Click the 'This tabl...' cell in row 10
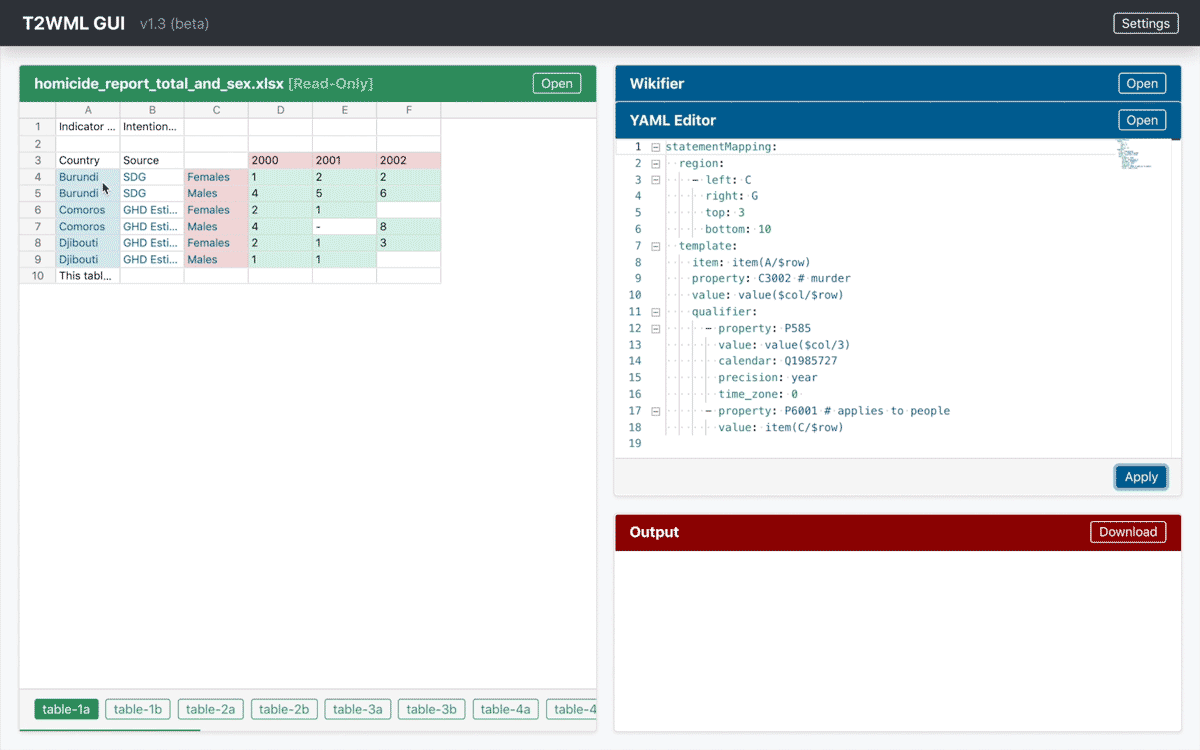The image size is (1200, 750). pyautogui.click(x=88, y=276)
